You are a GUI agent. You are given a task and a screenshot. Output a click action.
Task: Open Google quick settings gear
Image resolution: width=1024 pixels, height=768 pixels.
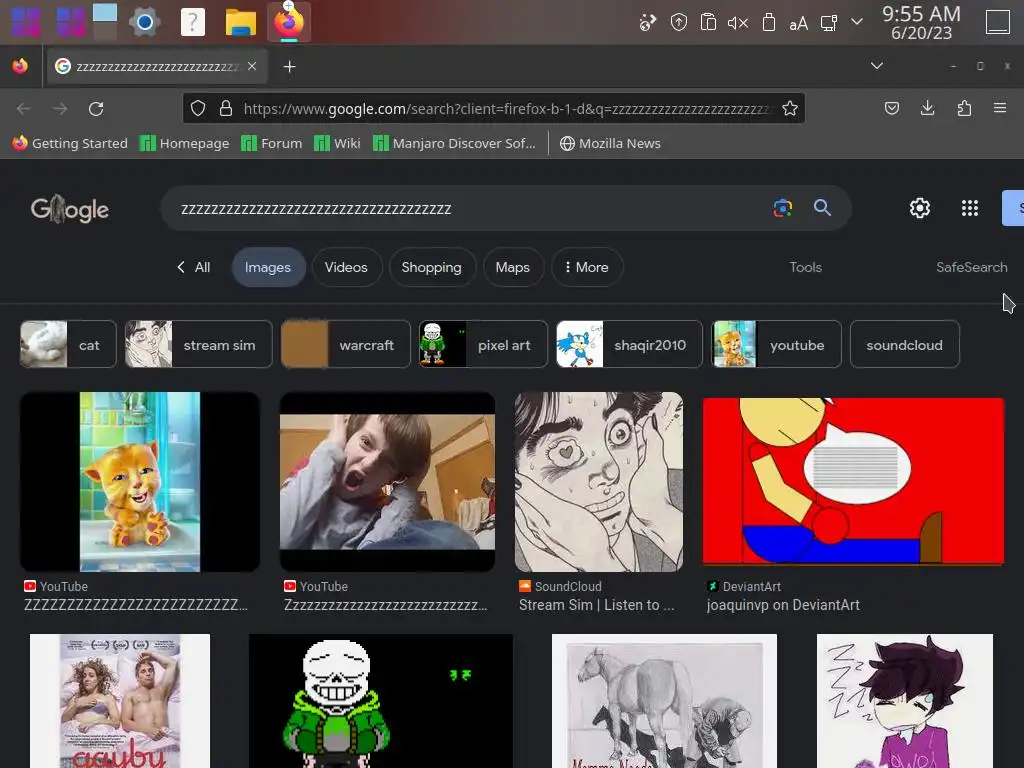tap(920, 208)
